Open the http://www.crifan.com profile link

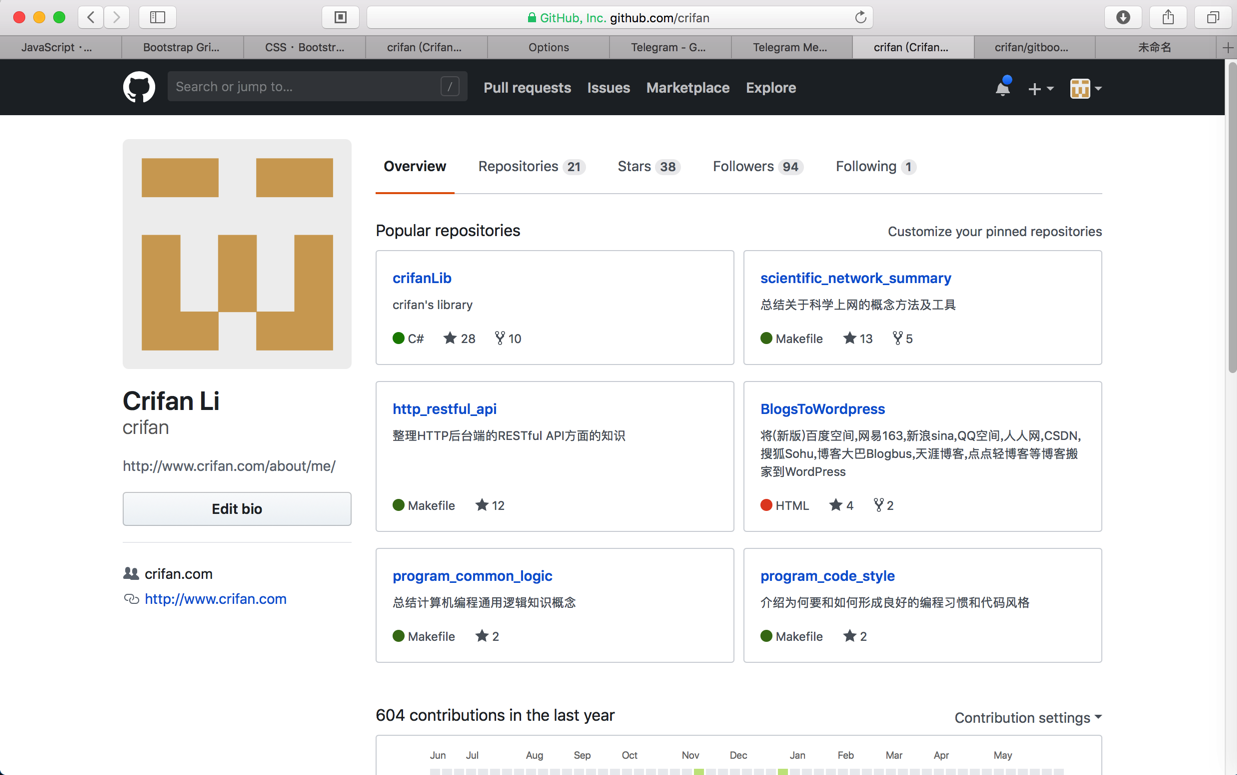tap(215, 599)
